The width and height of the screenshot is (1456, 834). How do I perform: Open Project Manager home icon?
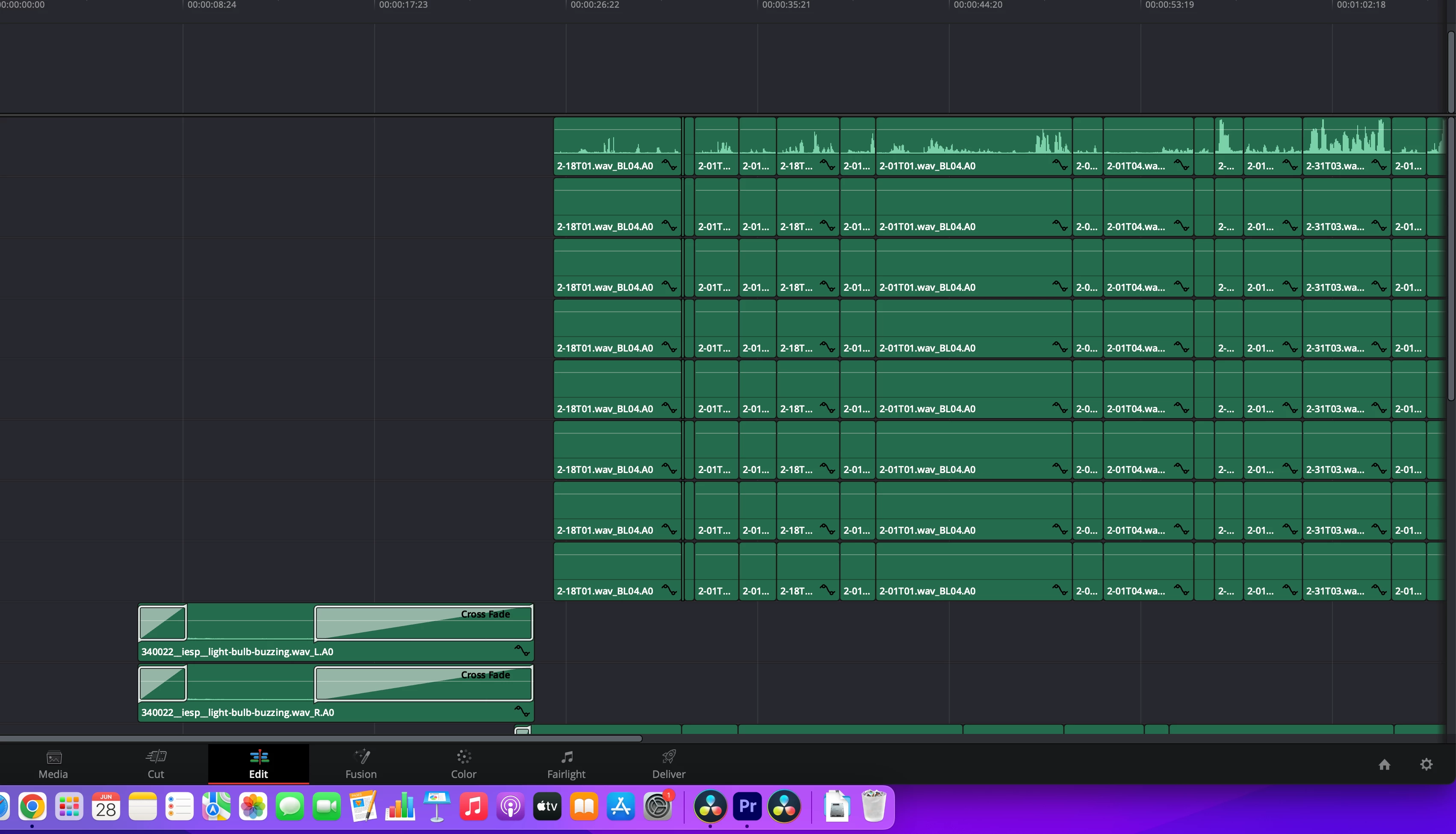pos(1384,765)
